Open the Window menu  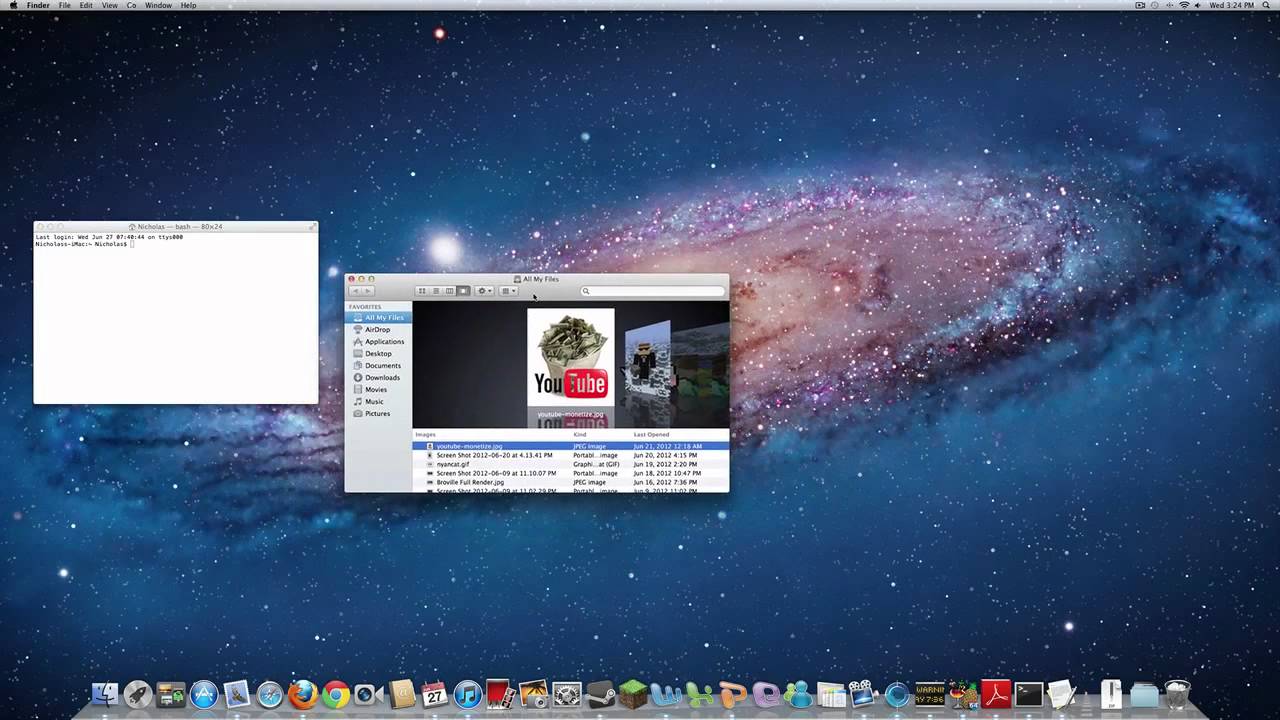point(158,5)
